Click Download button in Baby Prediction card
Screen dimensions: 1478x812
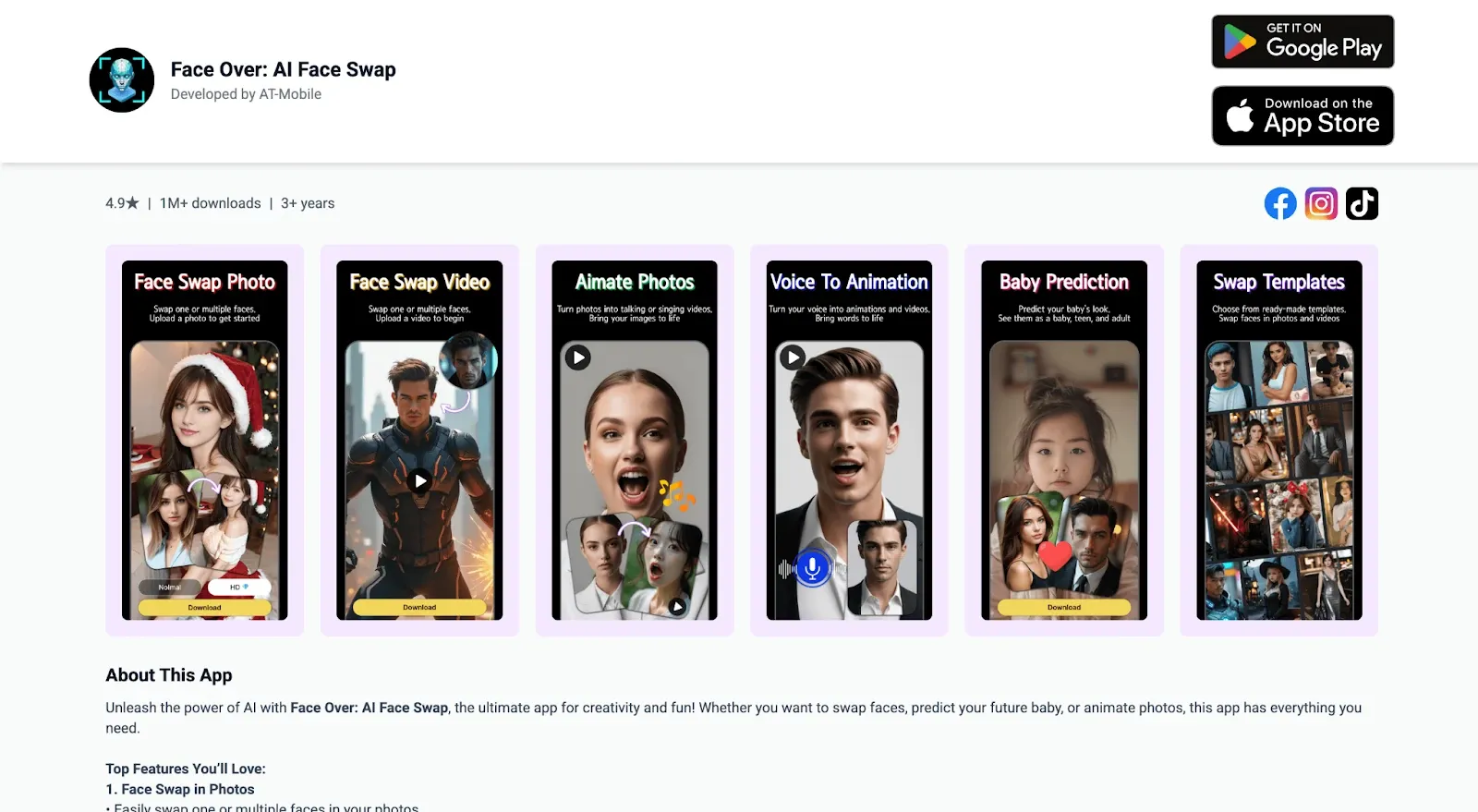[1064, 607]
